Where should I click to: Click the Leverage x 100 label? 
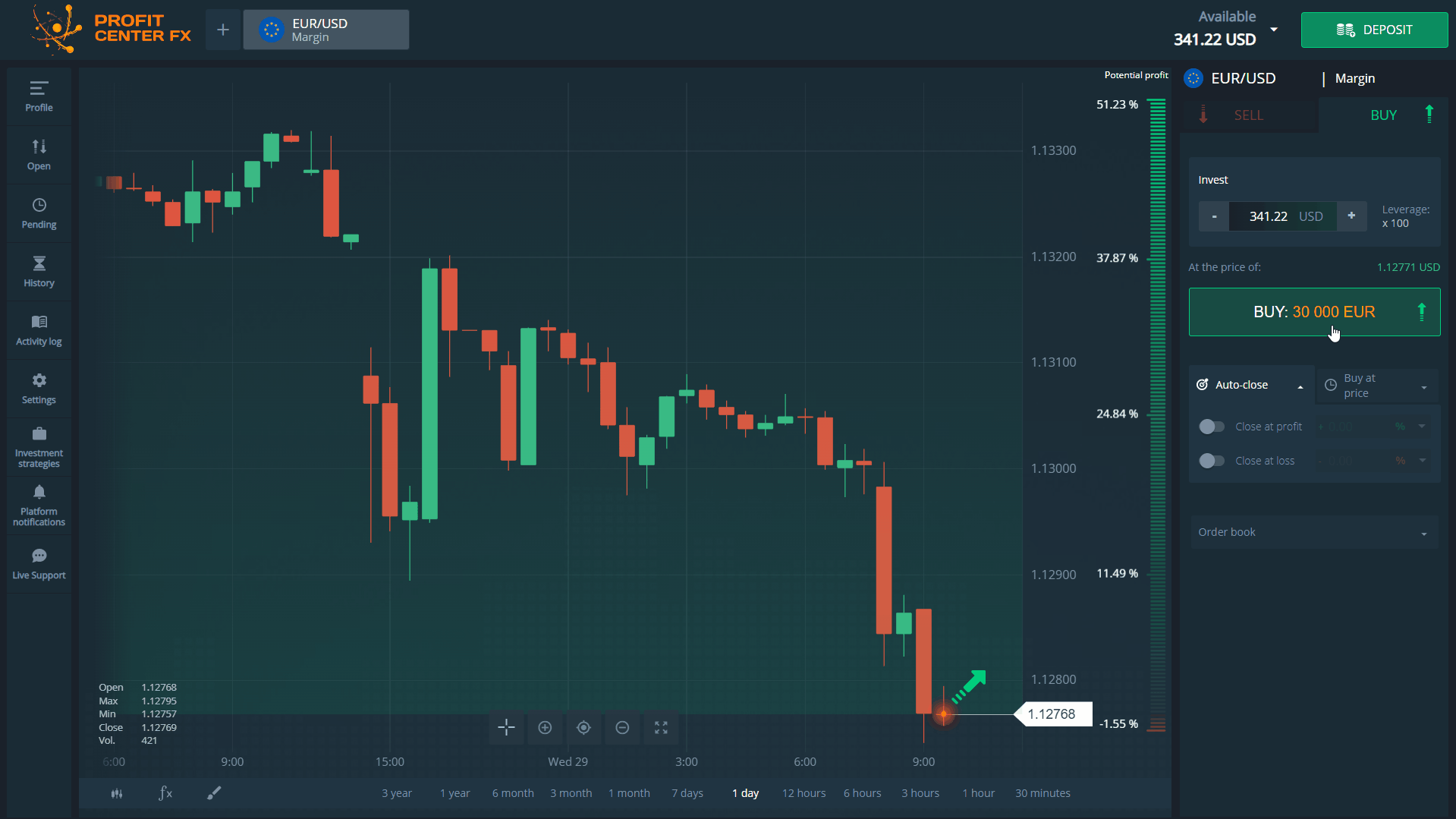[x=1406, y=216]
